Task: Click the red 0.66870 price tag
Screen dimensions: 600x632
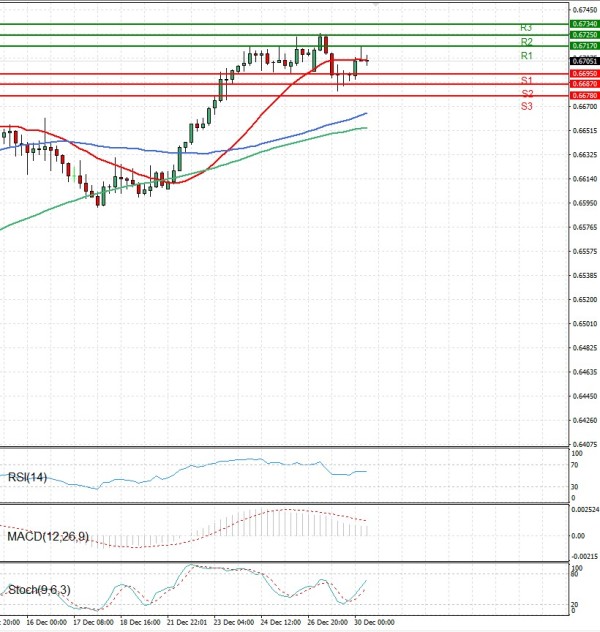Action: click(x=584, y=85)
